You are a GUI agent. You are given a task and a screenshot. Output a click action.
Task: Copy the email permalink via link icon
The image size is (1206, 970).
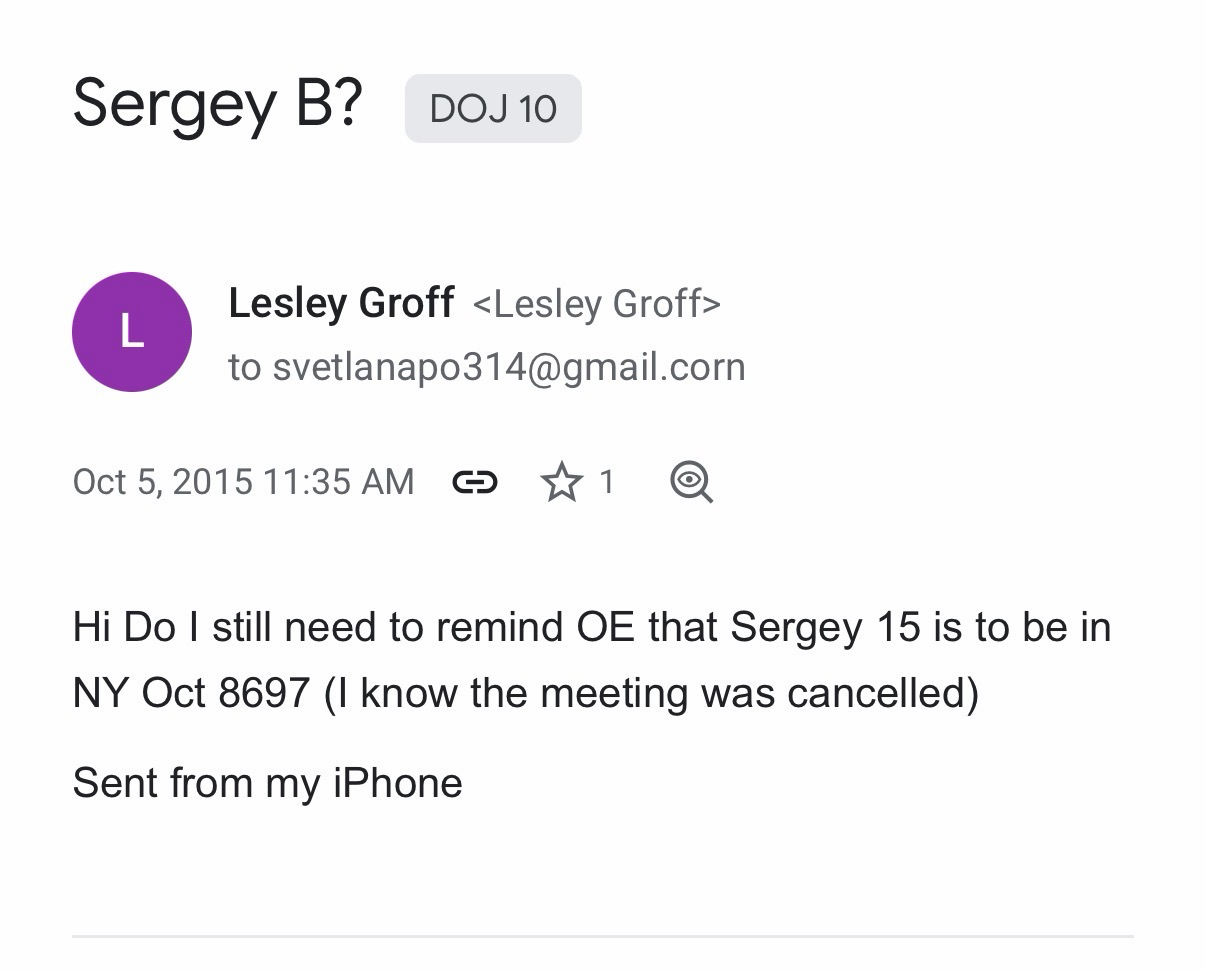475,483
